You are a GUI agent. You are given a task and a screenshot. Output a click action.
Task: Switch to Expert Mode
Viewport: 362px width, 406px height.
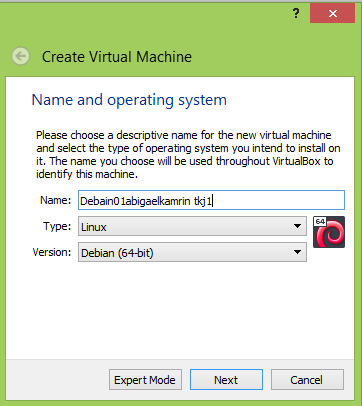[x=145, y=380]
